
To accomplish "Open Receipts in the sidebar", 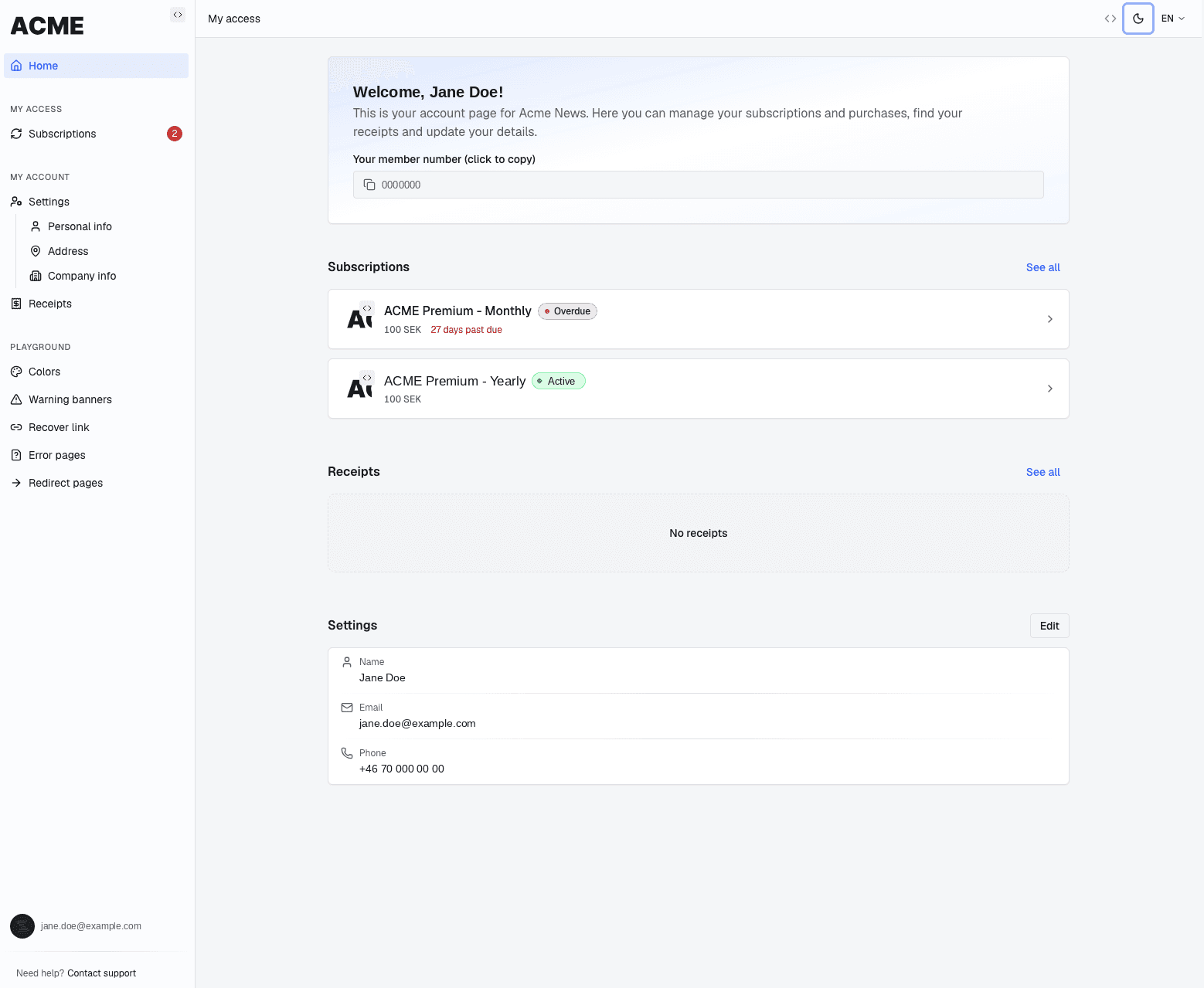I will click(96, 304).
